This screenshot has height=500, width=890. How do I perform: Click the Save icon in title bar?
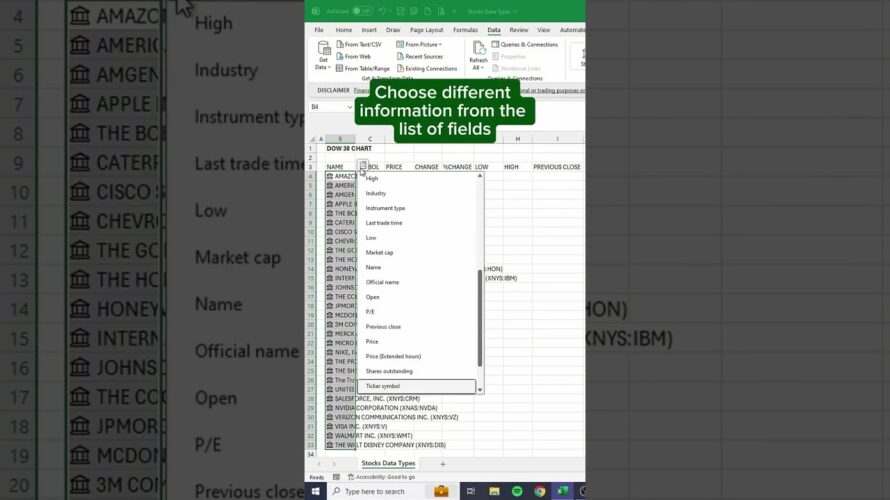coord(401,11)
